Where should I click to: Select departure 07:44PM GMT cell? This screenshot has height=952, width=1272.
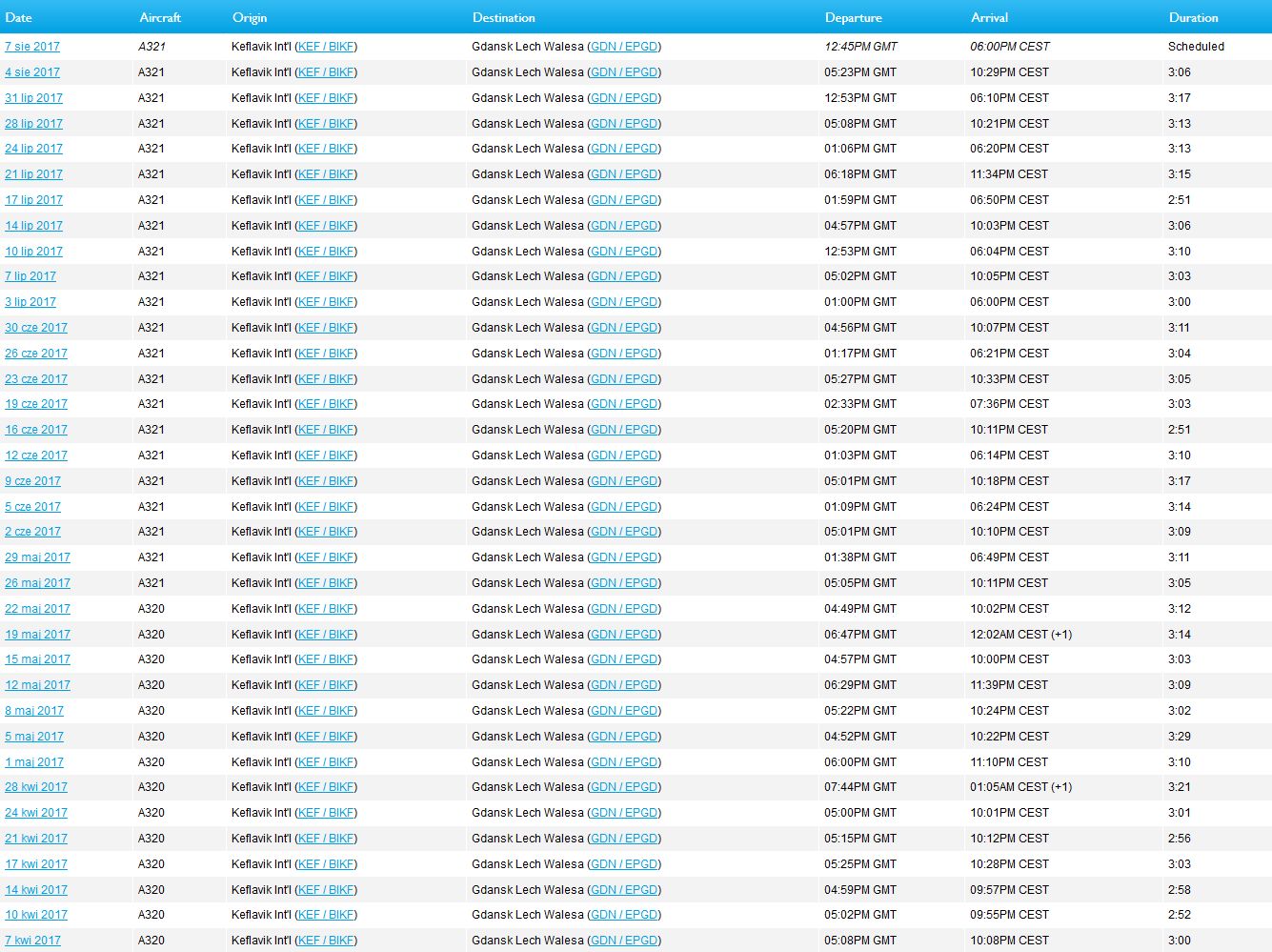click(860, 787)
